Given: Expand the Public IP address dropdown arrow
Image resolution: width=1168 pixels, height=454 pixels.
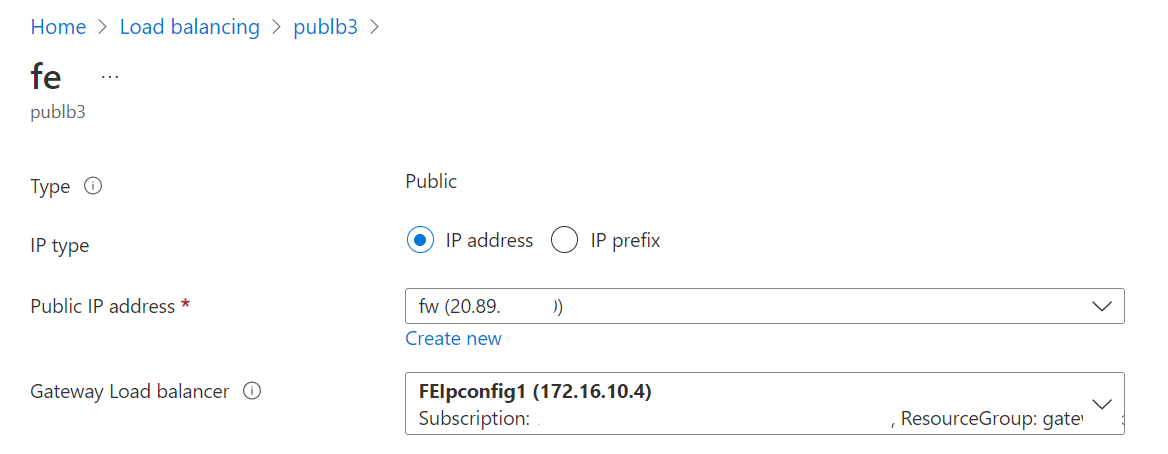Looking at the screenshot, I should click(1101, 306).
